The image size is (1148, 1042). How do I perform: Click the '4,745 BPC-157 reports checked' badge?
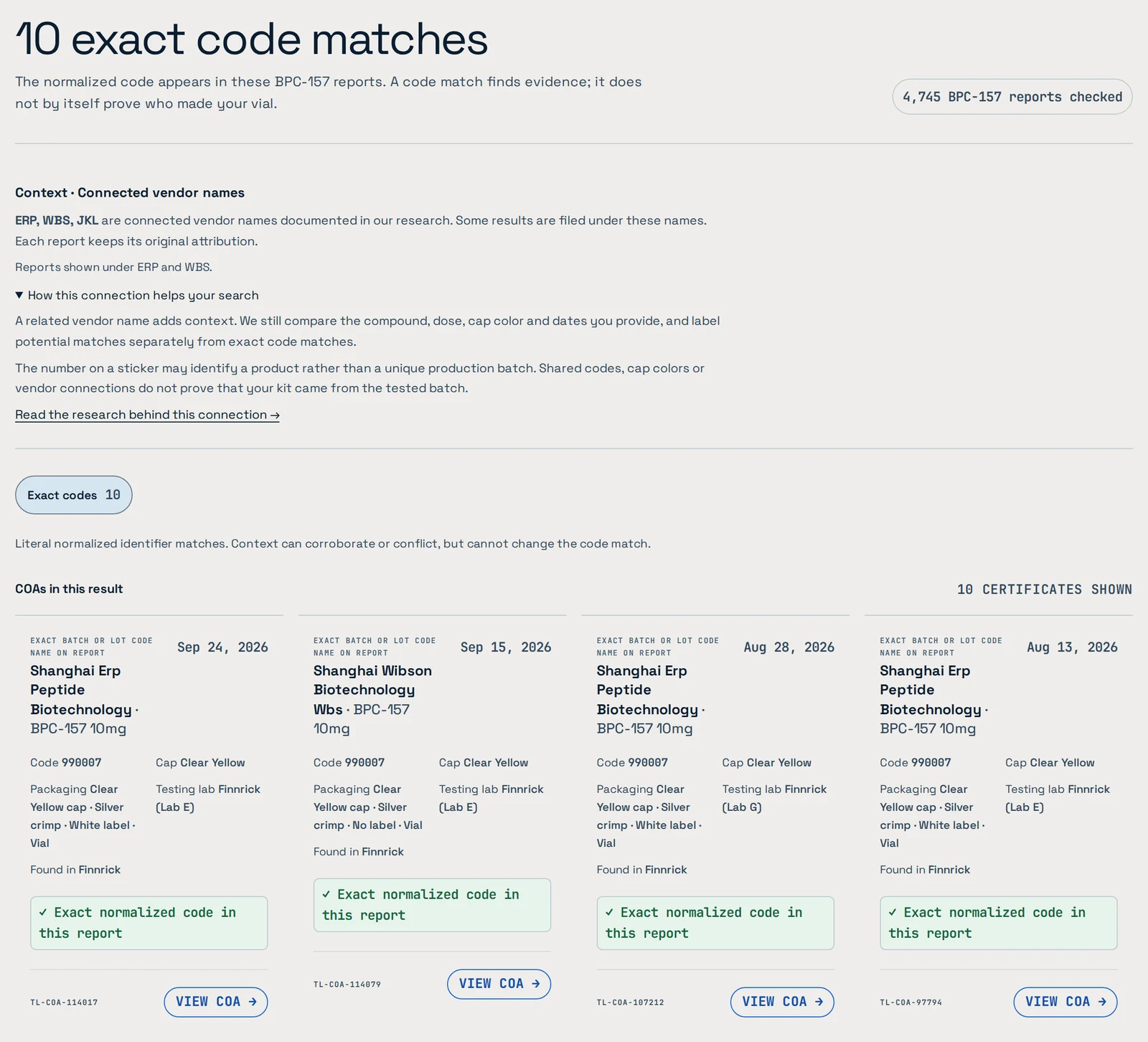(x=1012, y=97)
